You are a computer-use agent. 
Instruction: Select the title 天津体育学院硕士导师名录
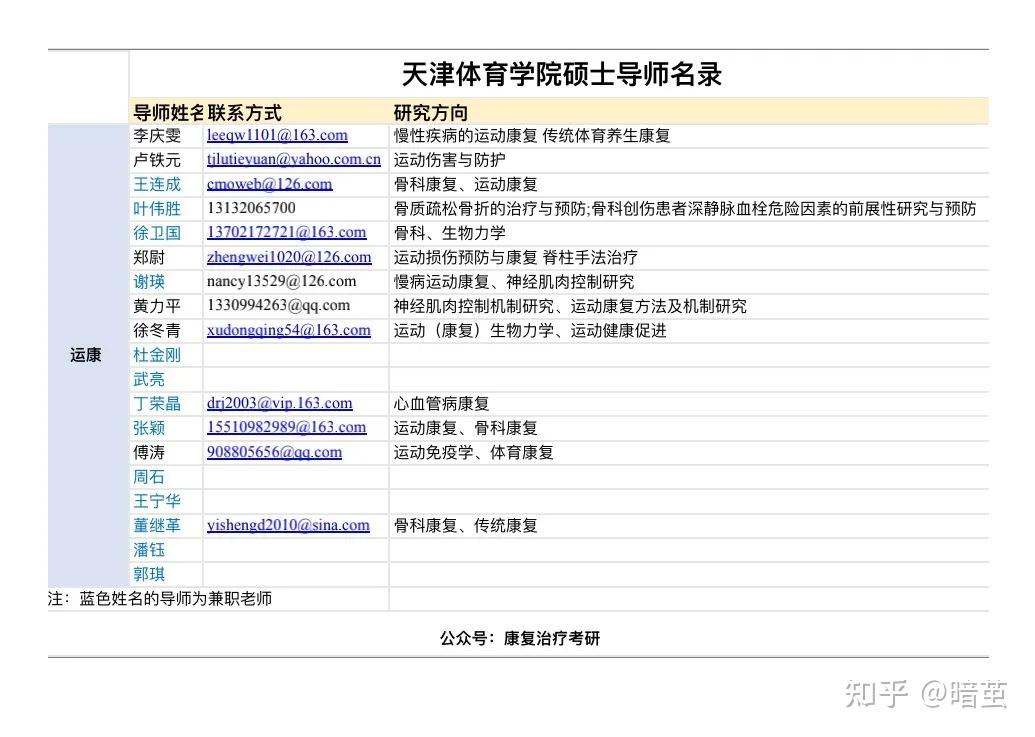pyautogui.click(x=562, y=74)
